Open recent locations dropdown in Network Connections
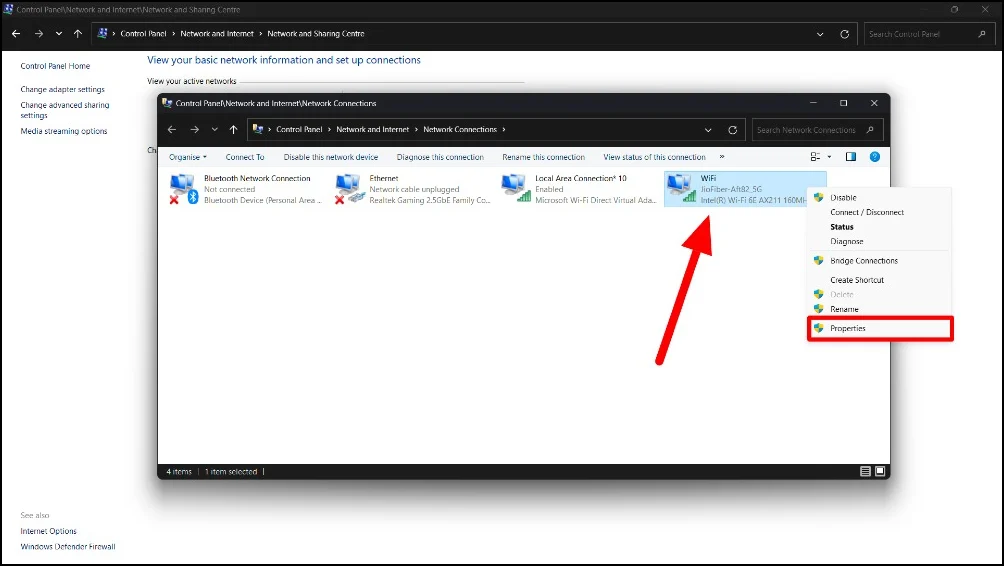 215,129
